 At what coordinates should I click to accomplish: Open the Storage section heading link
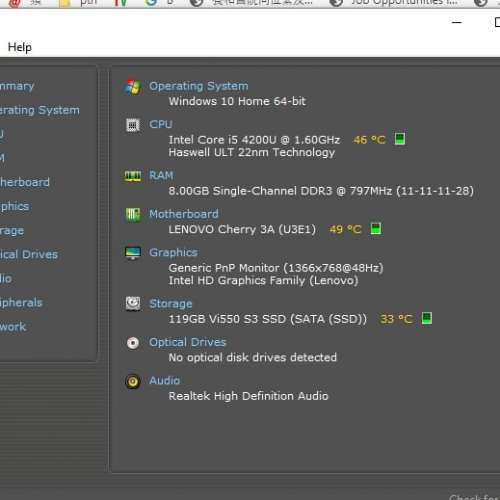coord(171,304)
